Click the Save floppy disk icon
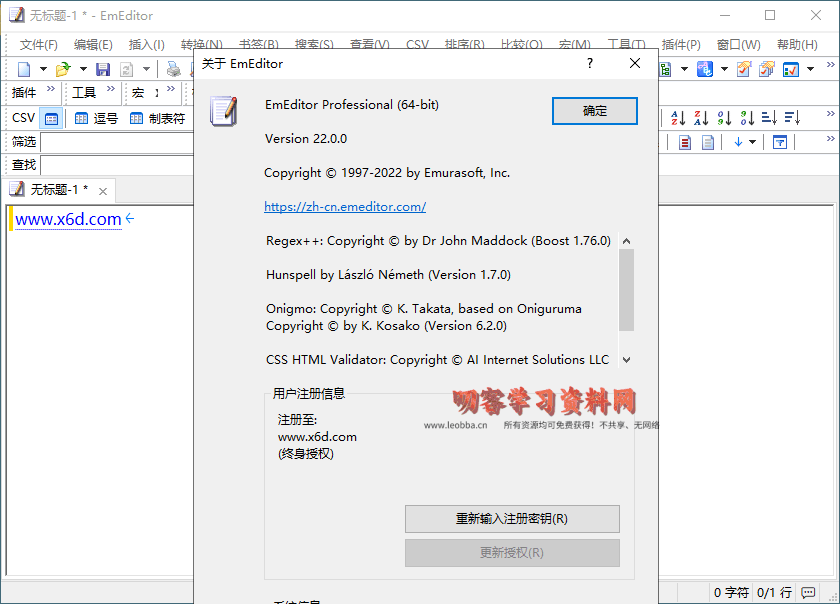Screen dimensions: 840x604 click(x=103, y=69)
